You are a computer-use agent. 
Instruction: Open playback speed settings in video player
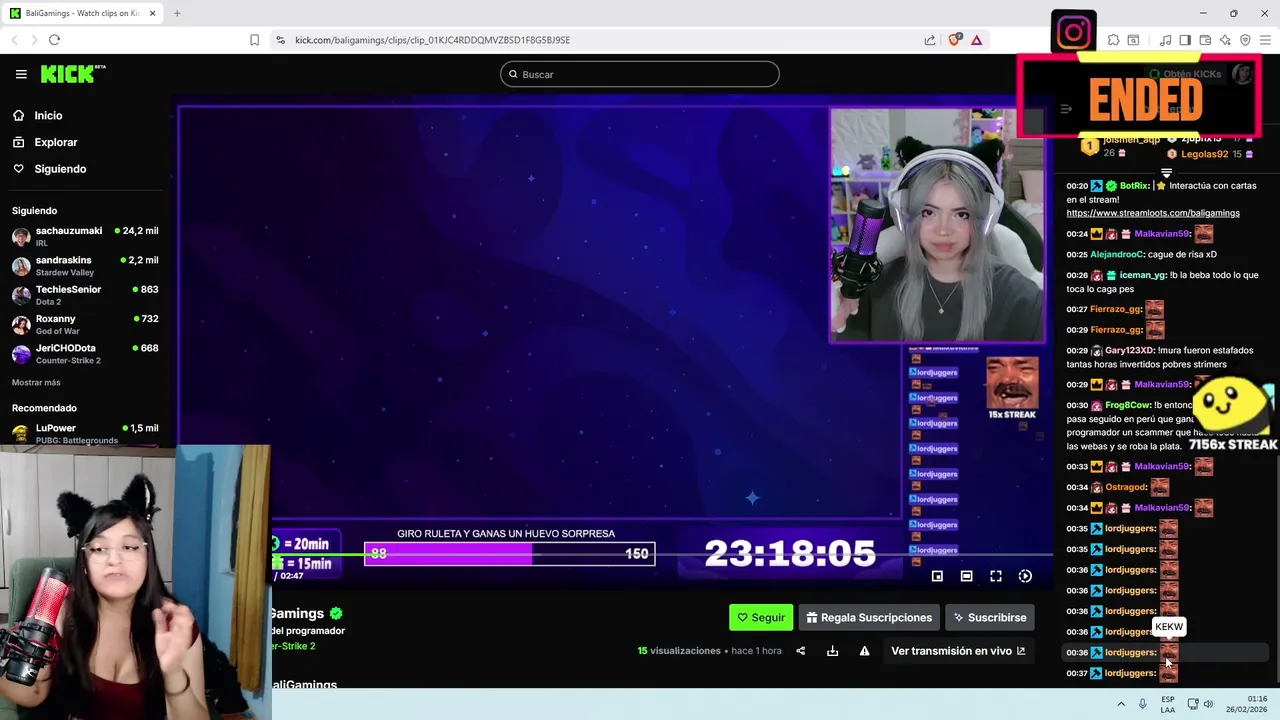(x=1025, y=576)
